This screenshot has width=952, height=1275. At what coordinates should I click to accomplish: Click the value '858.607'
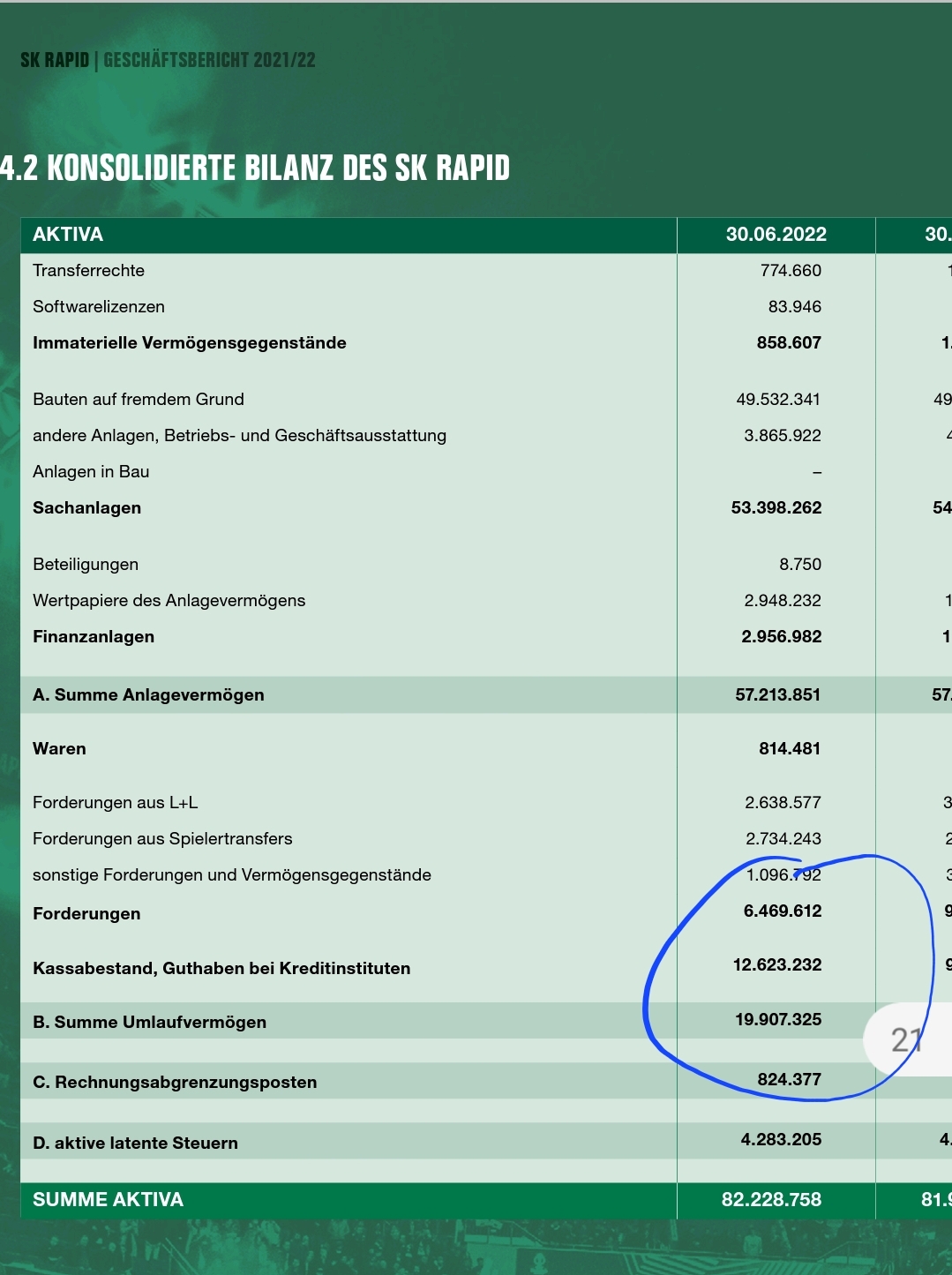tap(789, 343)
